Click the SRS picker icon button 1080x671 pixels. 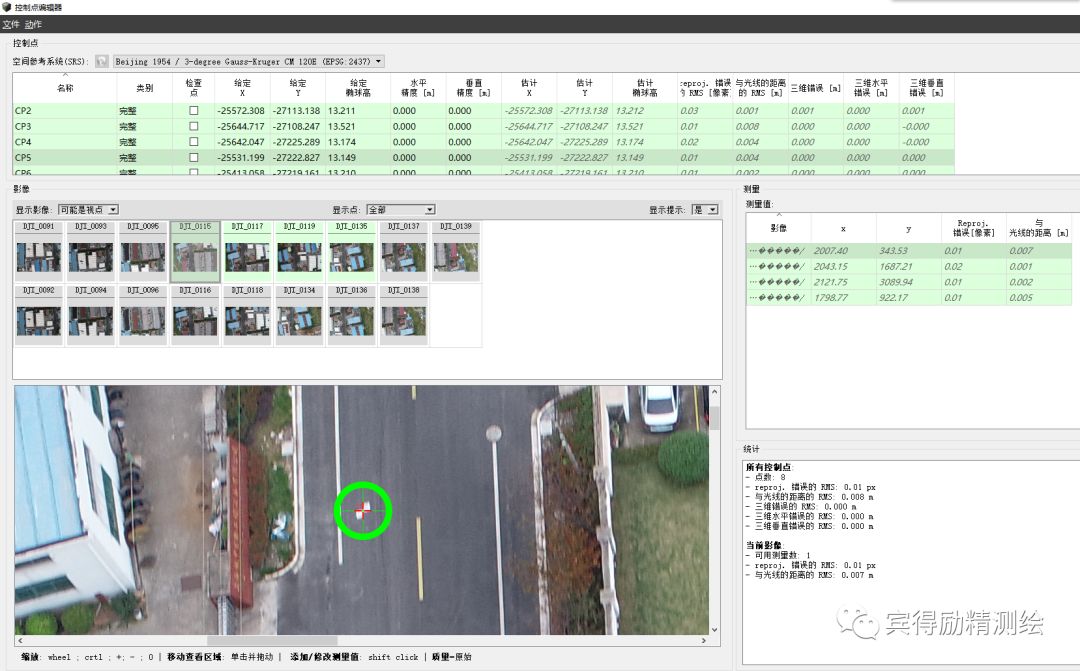[102, 61]
